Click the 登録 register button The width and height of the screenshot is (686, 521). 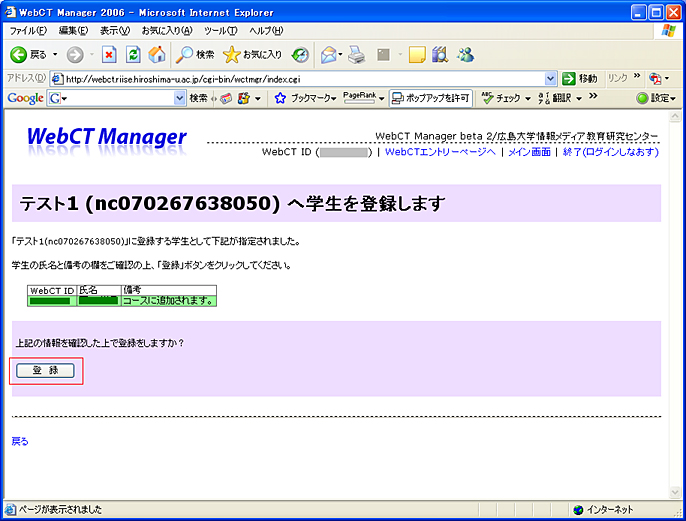tap(46, 370)
